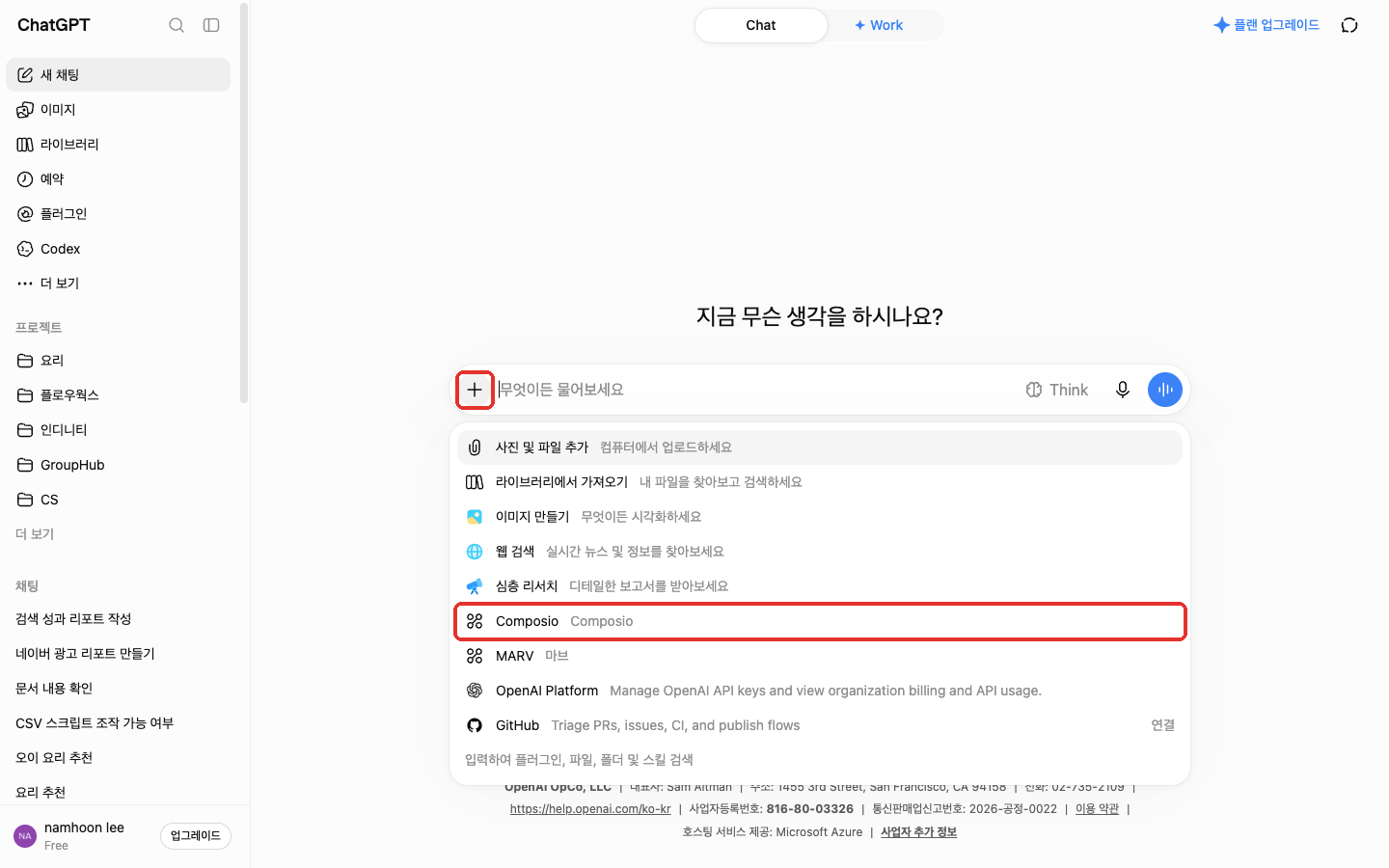Choose 이미지 만들기 from the menu
Image resolution: width=1389 pixels, height=868 pixels.
820,517
